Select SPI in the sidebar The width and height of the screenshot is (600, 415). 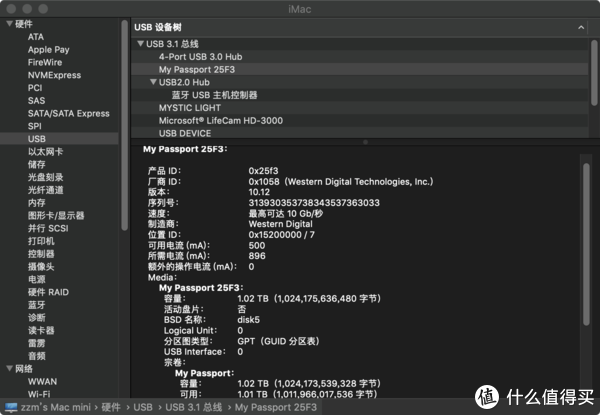coord(34,126)
